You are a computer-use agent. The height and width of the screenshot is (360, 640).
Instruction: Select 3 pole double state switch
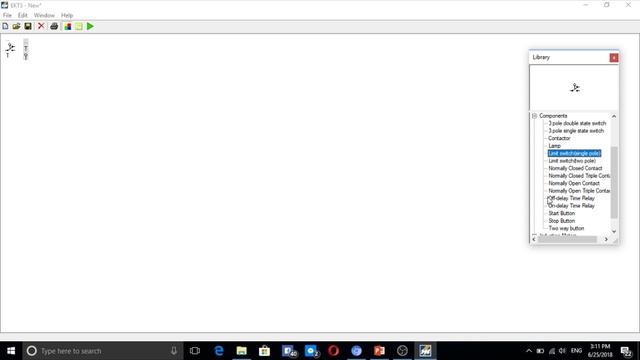(x=577, y=123)
